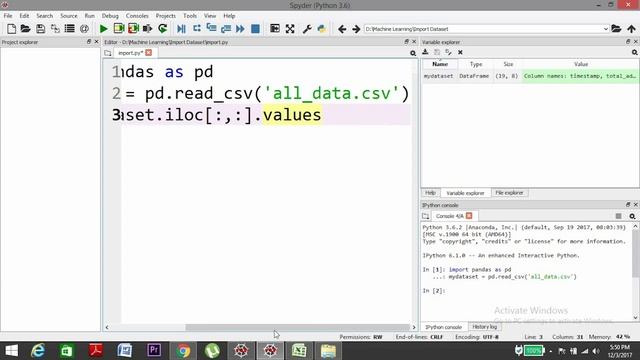The width and height of the screenshot is (640, 360).
Task: Switch to the Help pane tab
Action: click(x=430, y=193)
